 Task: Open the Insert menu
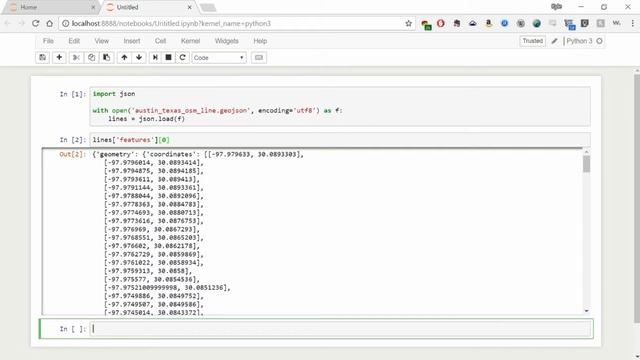pos(132,41)
